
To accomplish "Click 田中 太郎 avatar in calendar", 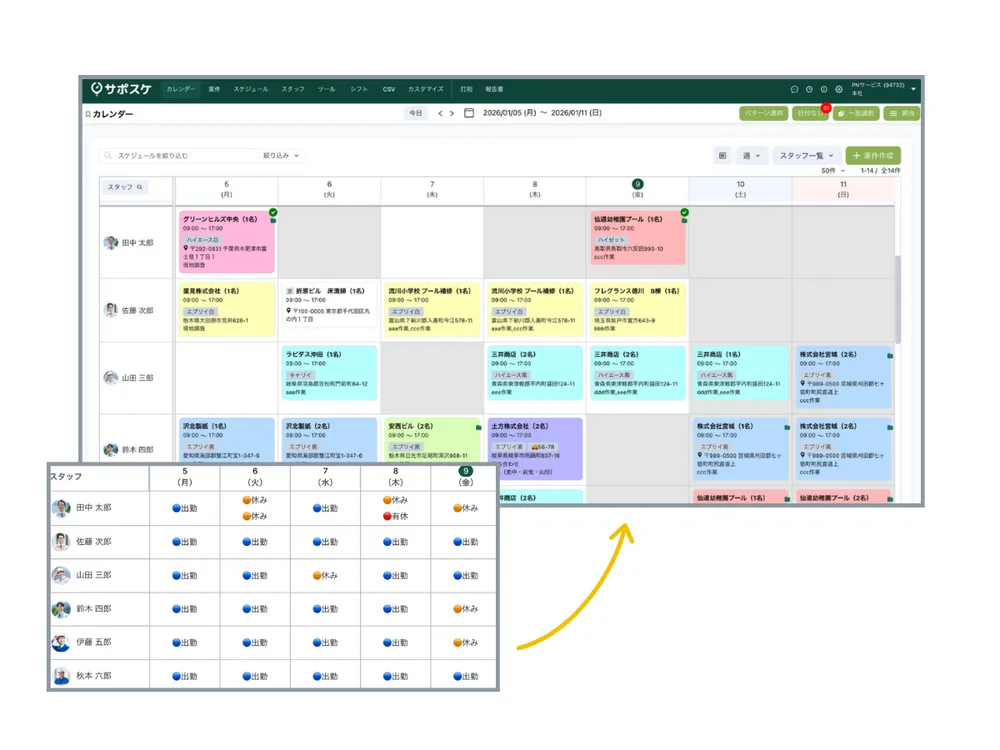I will 111,243.
